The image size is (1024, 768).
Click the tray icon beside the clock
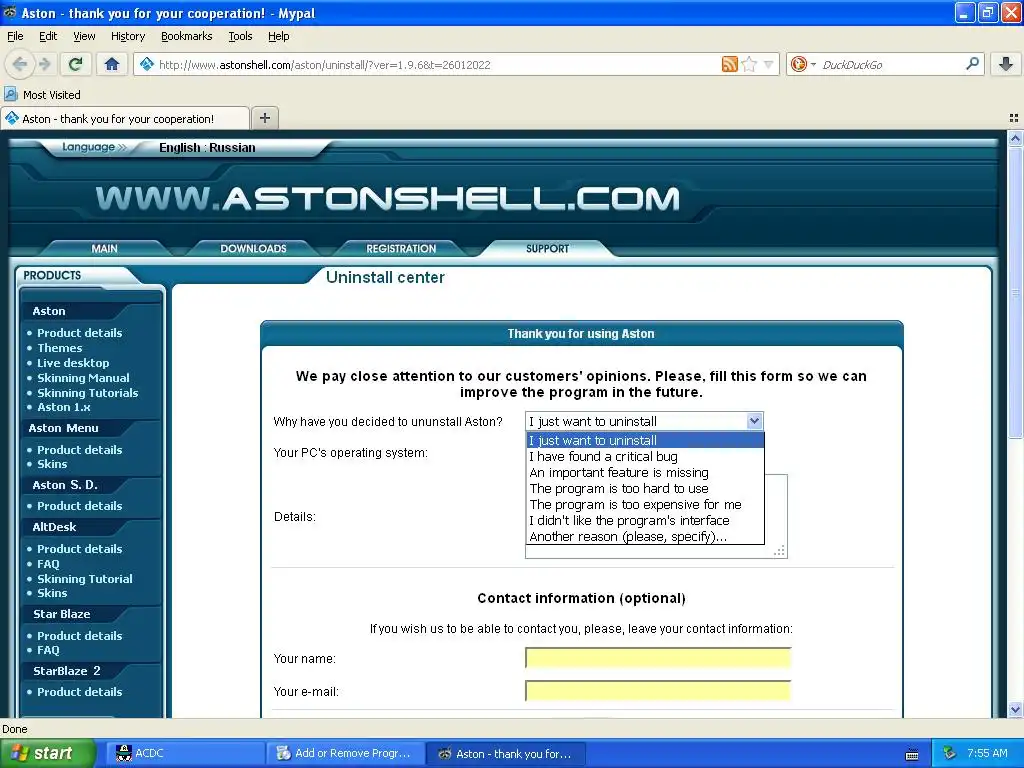click(x=950, y=753)
